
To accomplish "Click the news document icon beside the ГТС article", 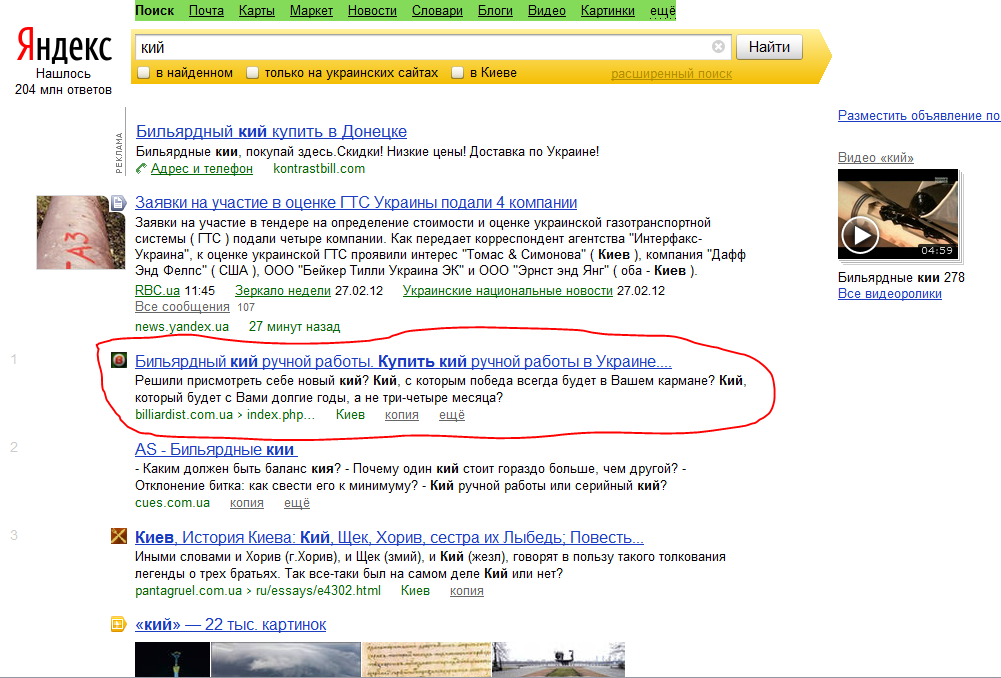I will coord(118,203).
